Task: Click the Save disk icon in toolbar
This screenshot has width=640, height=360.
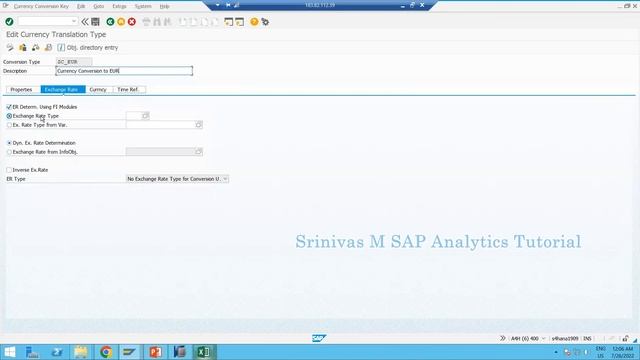Action: pos(96,22)
